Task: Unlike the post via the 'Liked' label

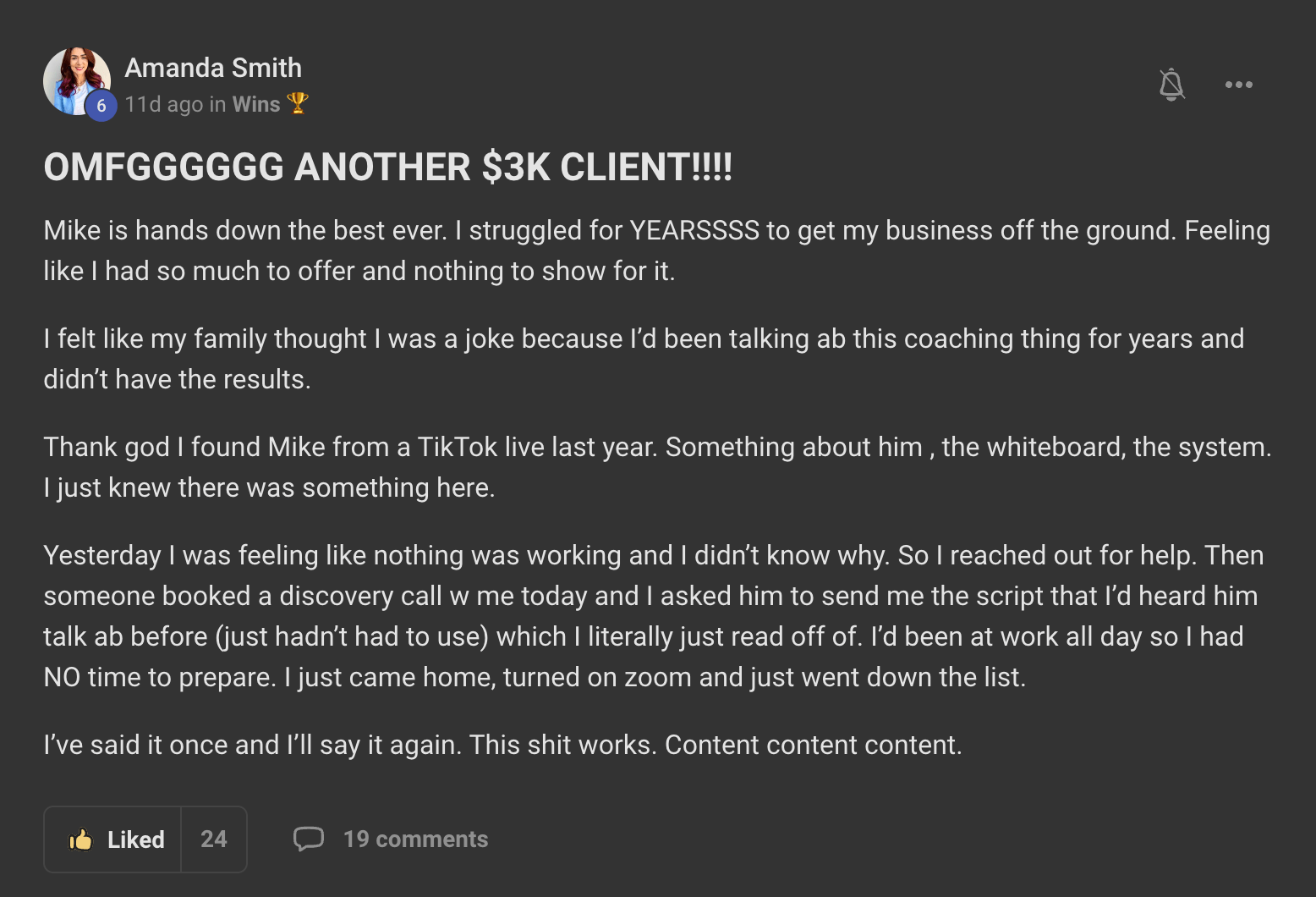Action: point(136,839)
